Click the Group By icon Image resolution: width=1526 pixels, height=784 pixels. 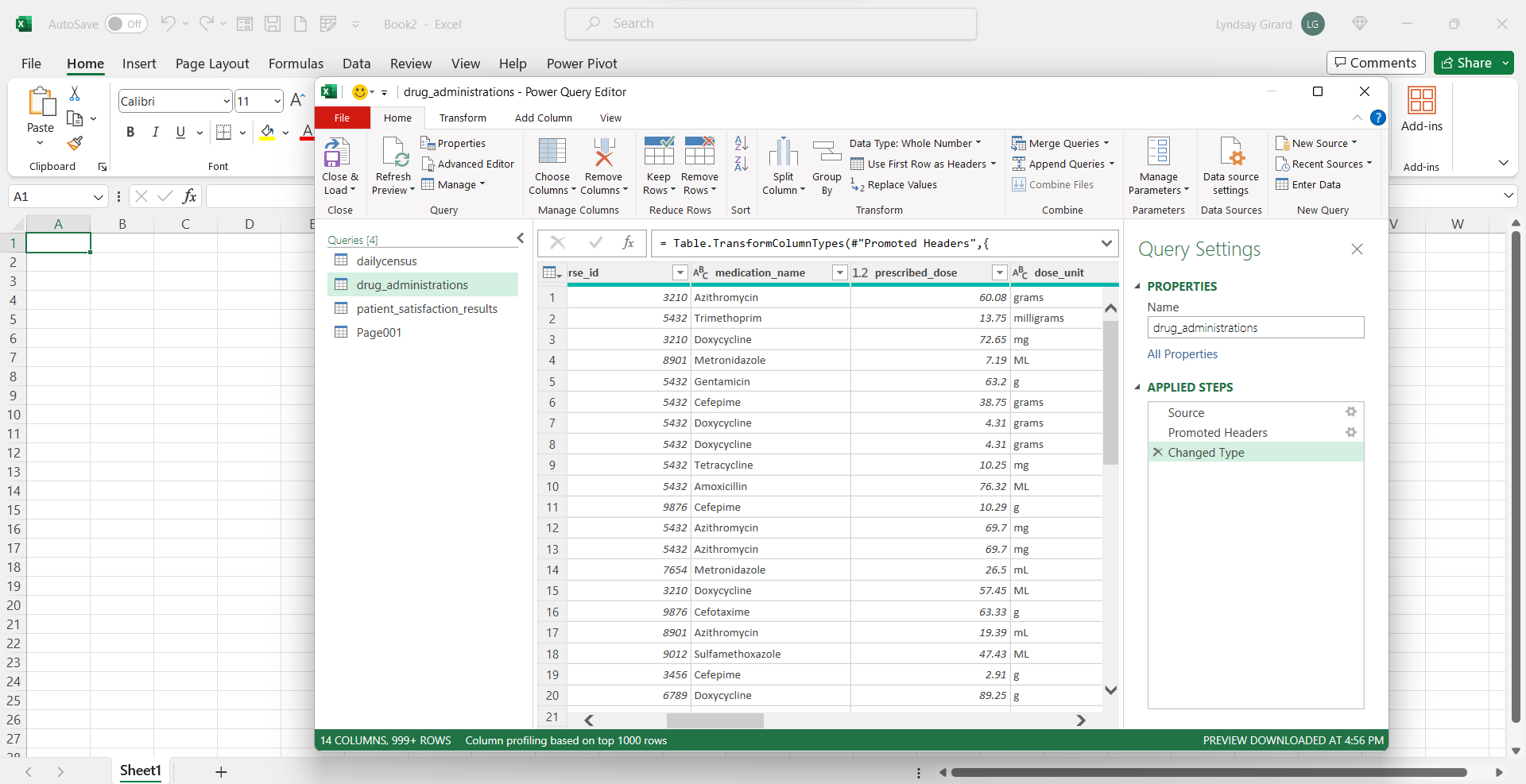click(x=827, y=152)
